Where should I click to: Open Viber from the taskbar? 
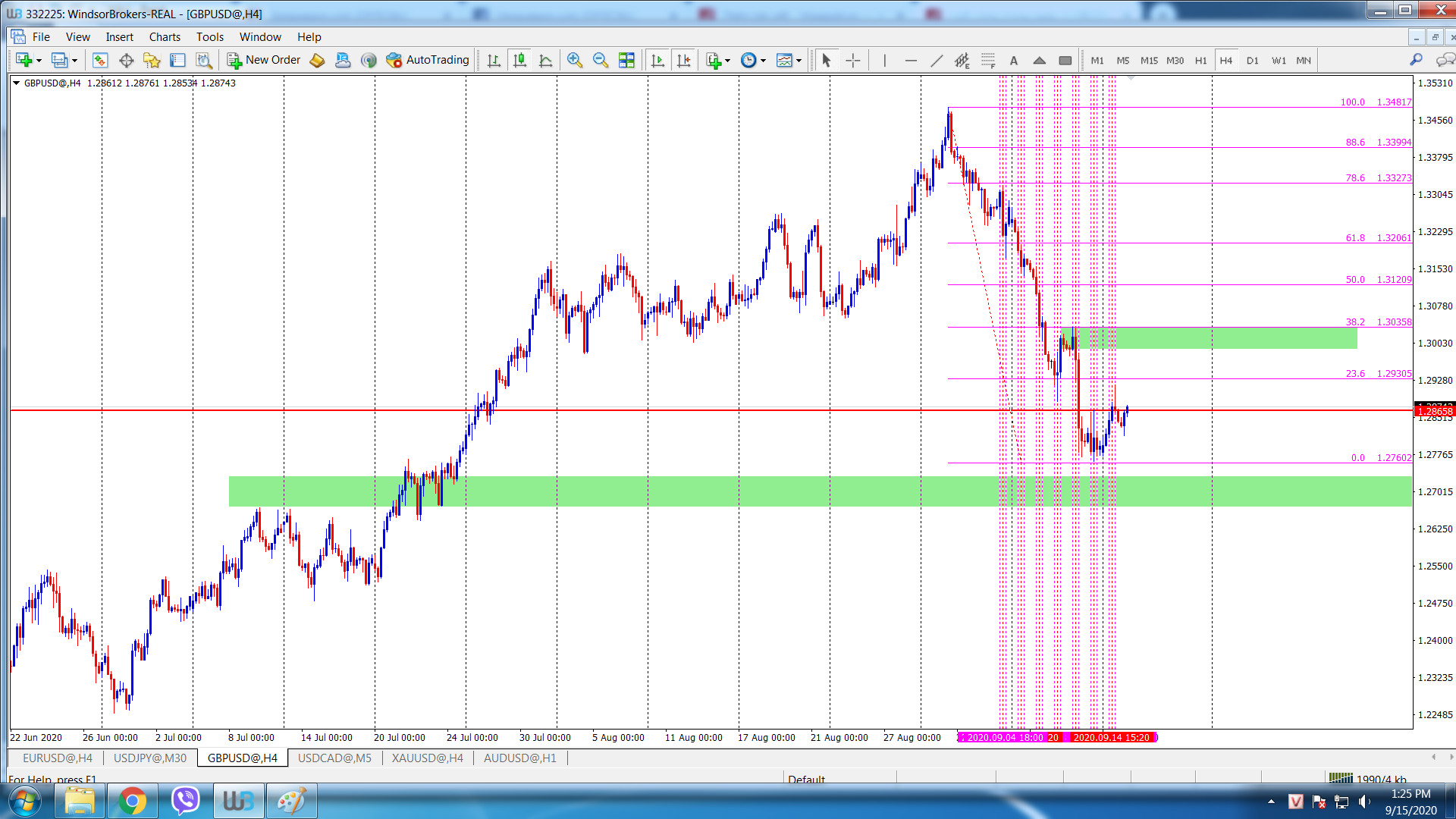[x=185, y=801]
